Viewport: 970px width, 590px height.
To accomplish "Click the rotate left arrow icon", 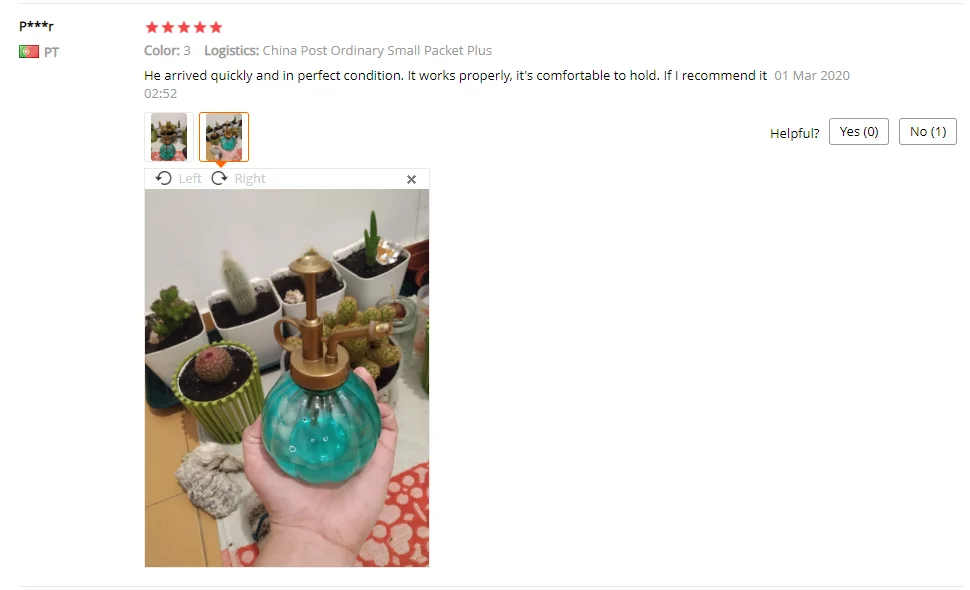I will [163, 178].
